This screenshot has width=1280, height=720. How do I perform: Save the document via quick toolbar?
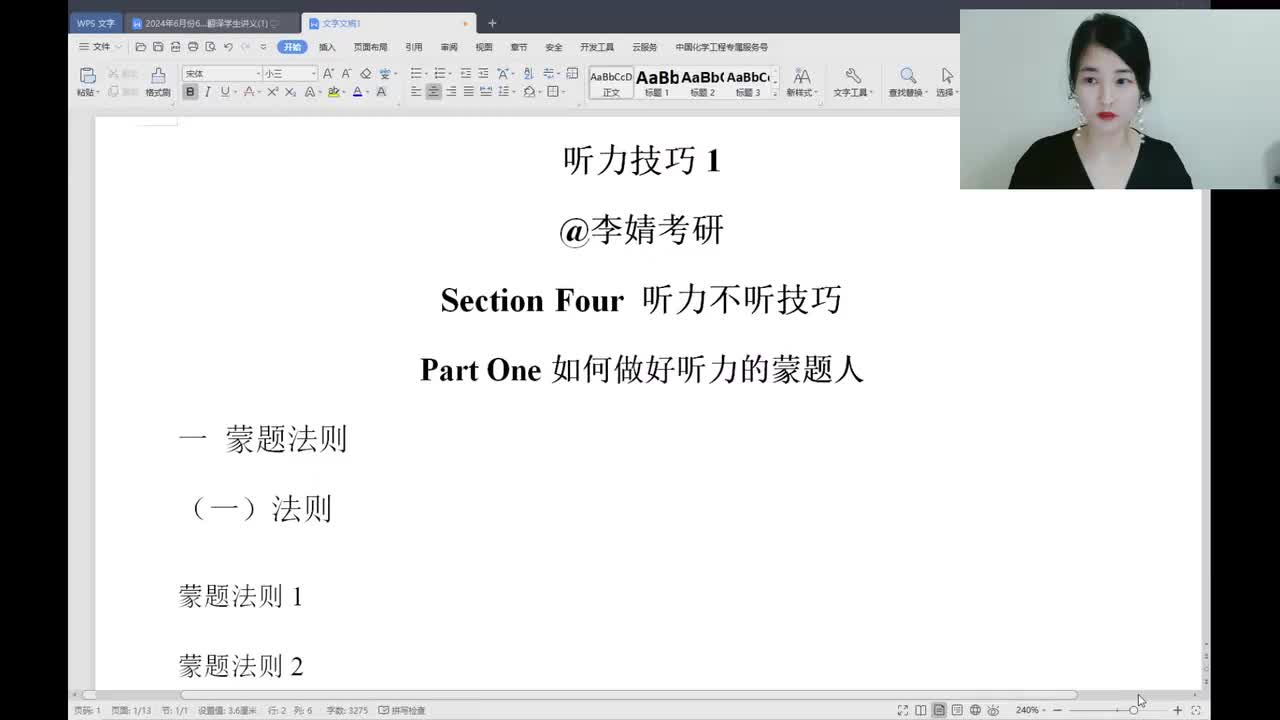[158, 47]
